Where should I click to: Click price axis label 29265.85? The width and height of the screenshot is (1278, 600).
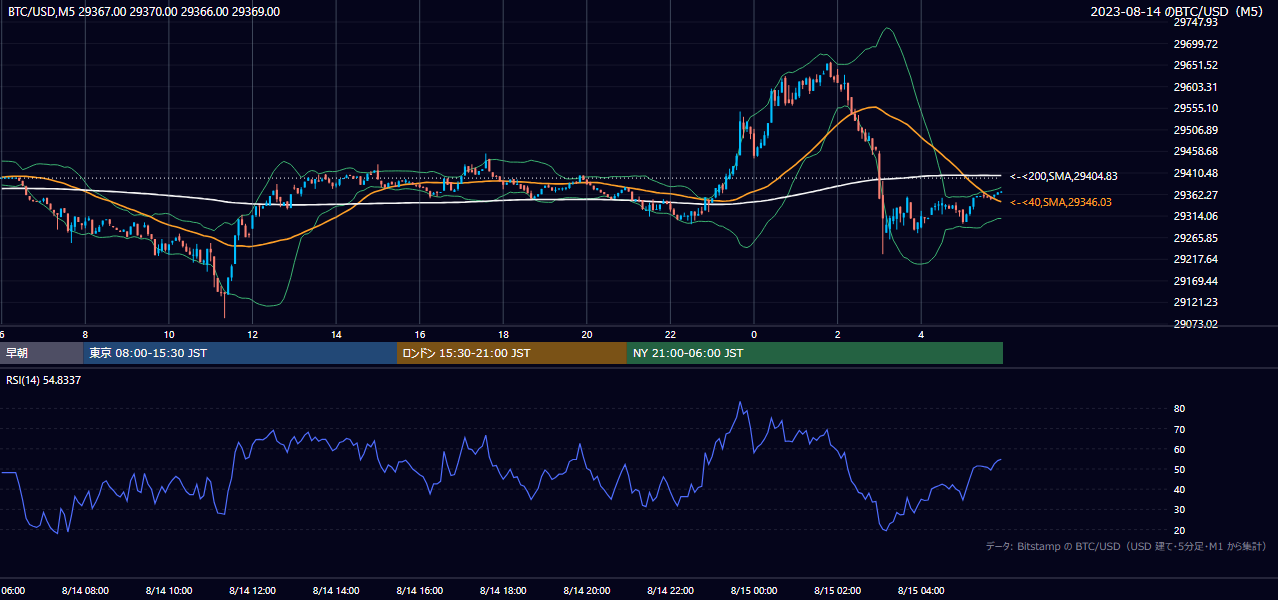[1195, 238]
